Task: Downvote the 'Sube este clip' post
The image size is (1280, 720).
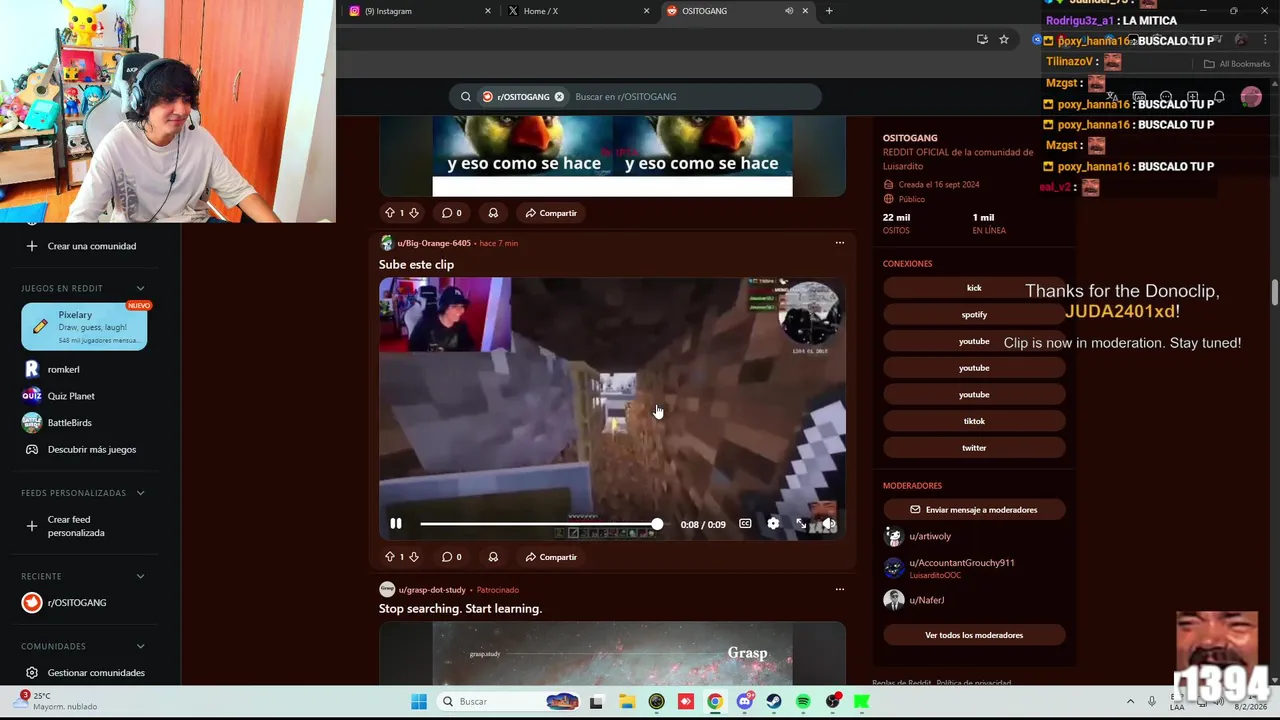Action: point(414,557)
